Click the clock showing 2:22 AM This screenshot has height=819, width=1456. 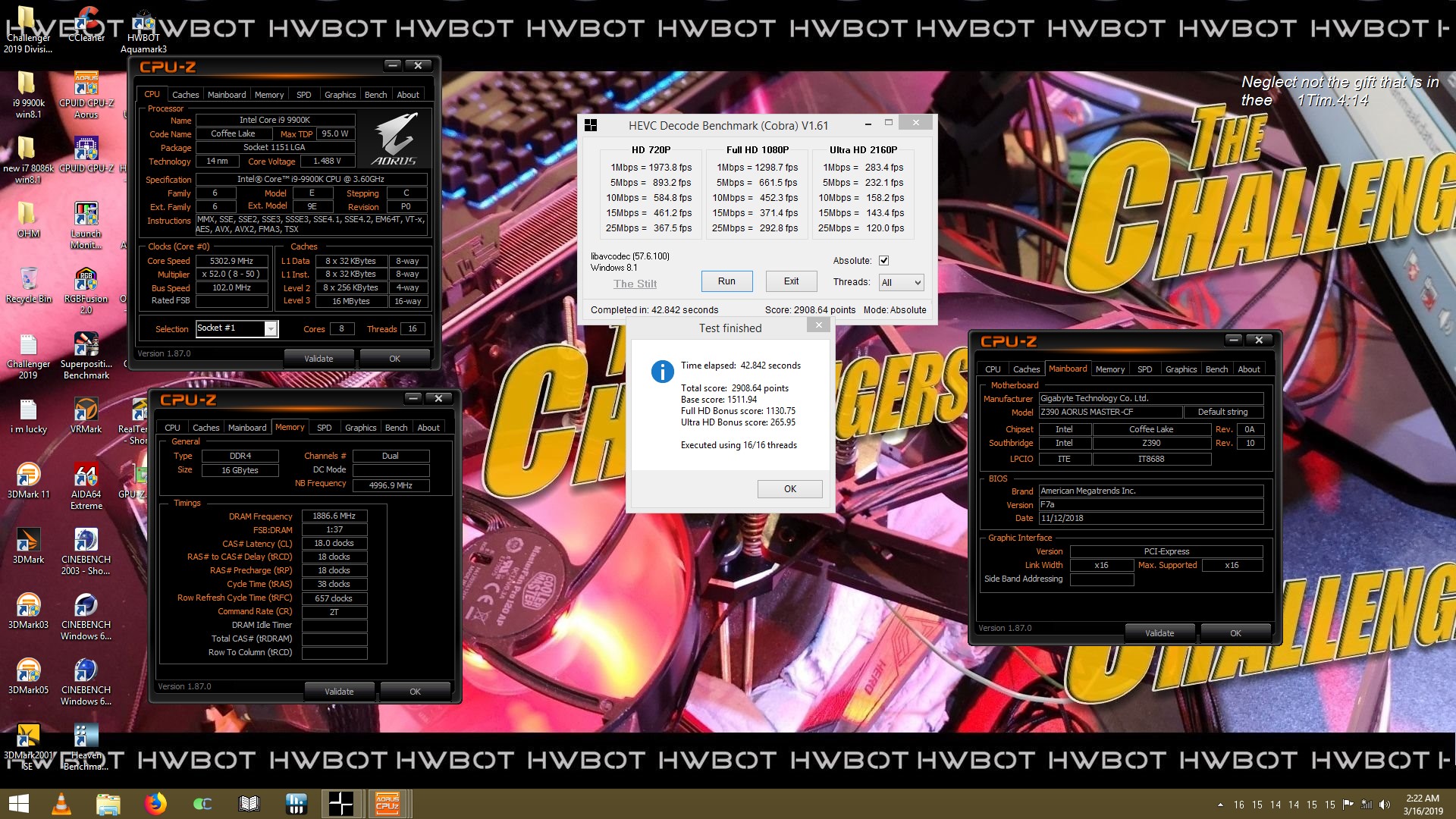(x=1422, y=798)
